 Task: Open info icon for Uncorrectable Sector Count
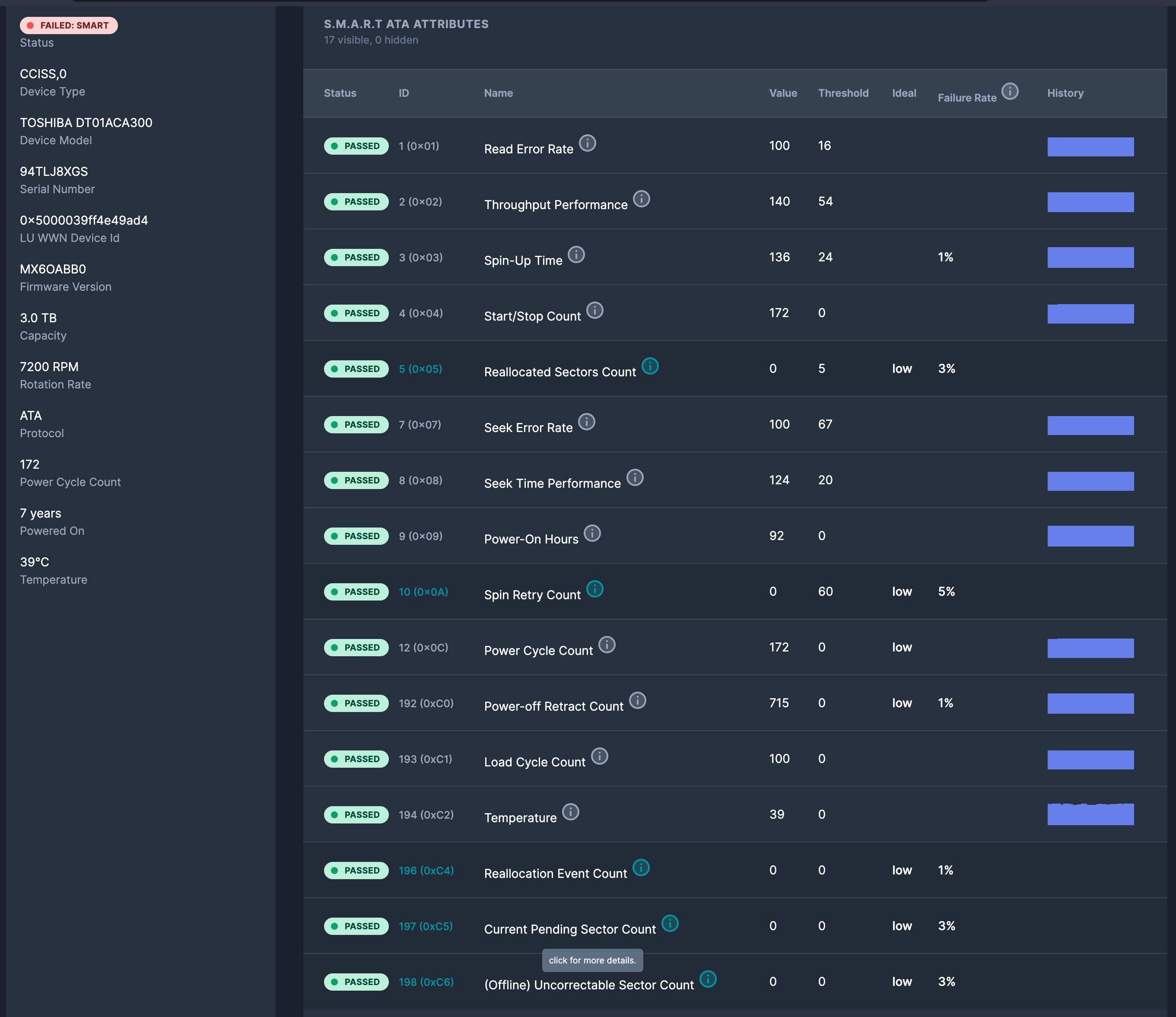708,979
